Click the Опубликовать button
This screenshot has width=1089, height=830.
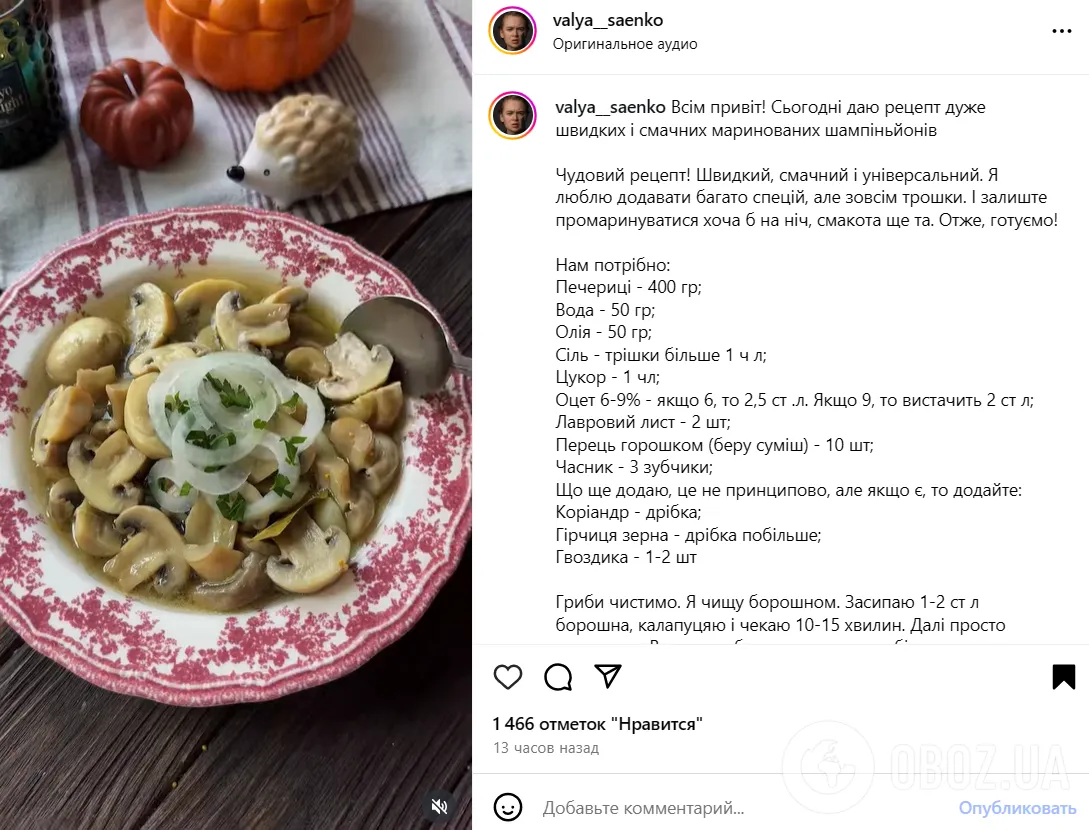point(1017,808)
